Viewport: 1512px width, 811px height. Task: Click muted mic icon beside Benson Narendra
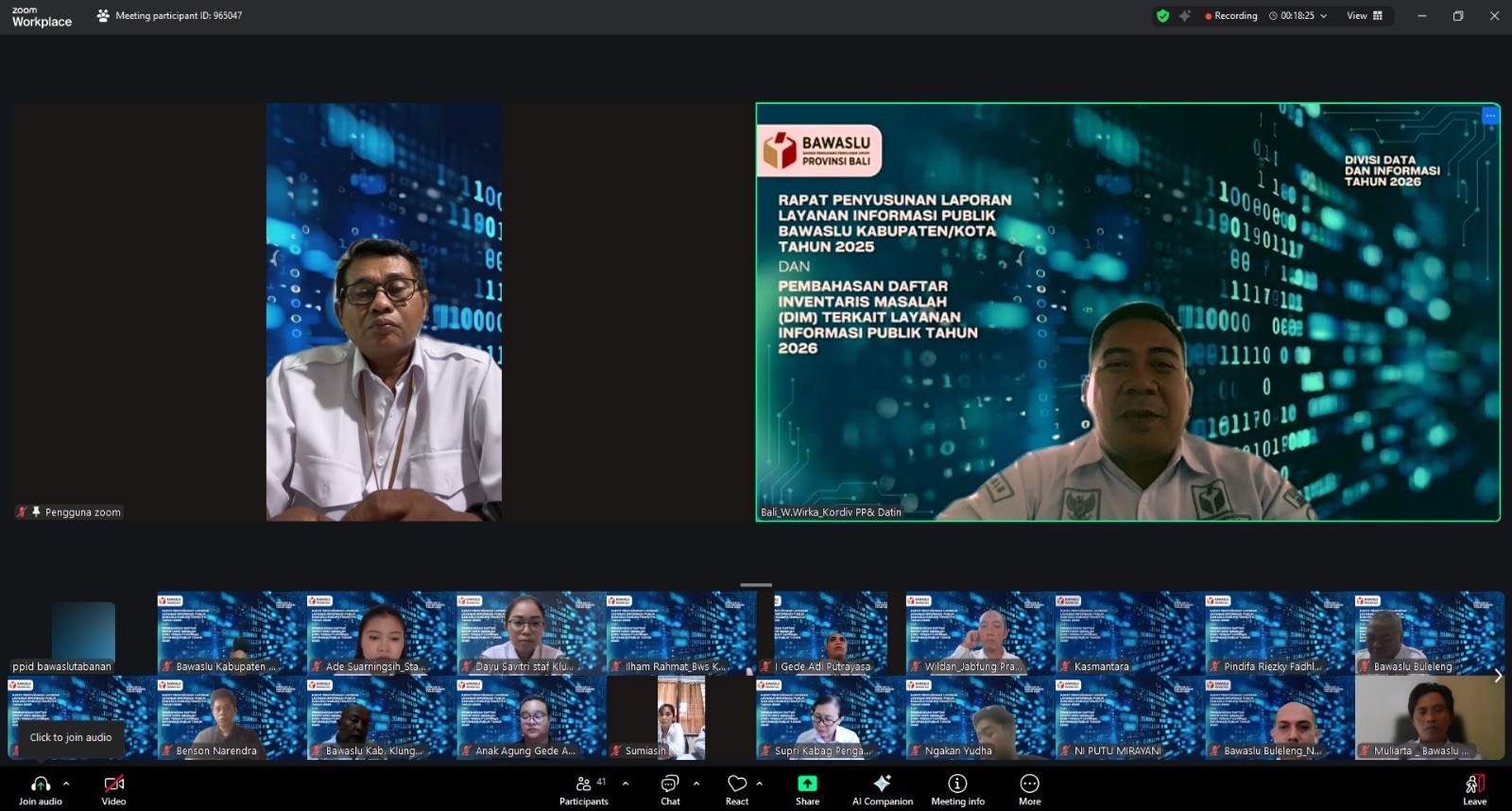pos(167,751)
